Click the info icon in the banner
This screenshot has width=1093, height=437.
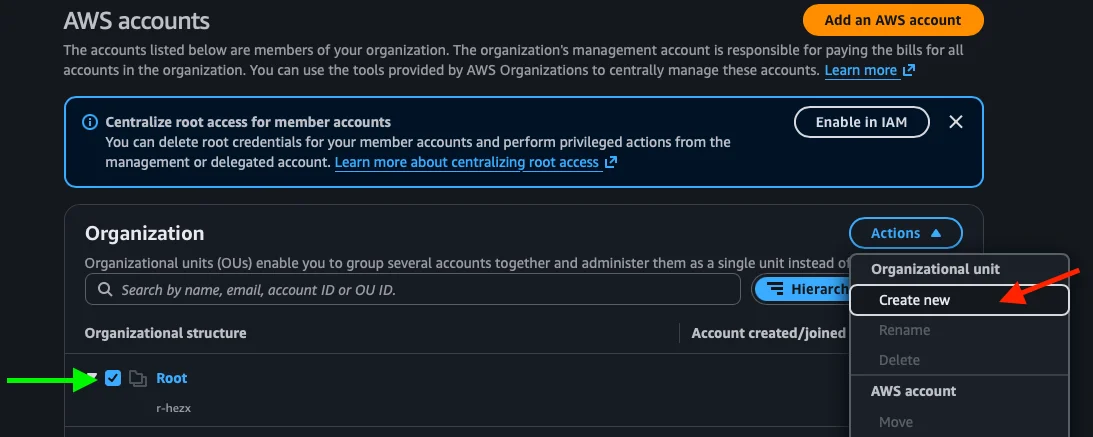pos(90,122)
